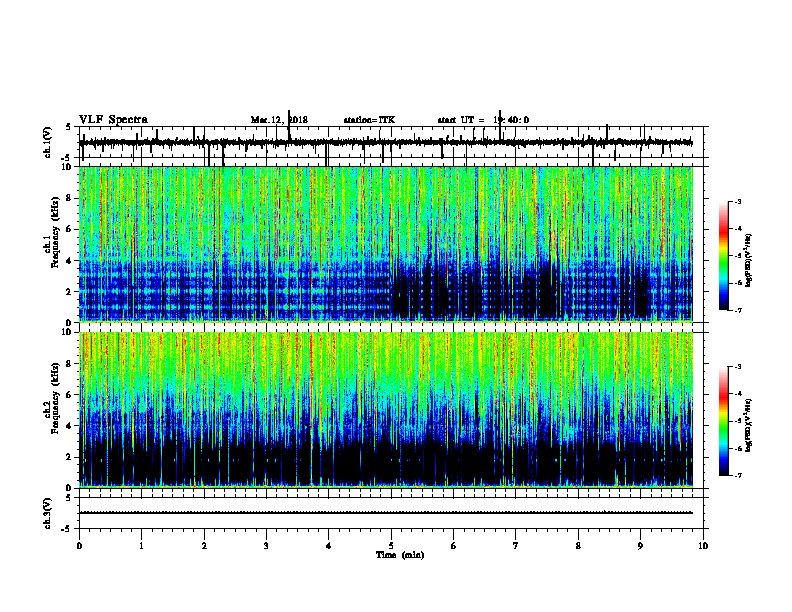
Task: Click the "VLF Spectra" plot title
Action: 113,120
